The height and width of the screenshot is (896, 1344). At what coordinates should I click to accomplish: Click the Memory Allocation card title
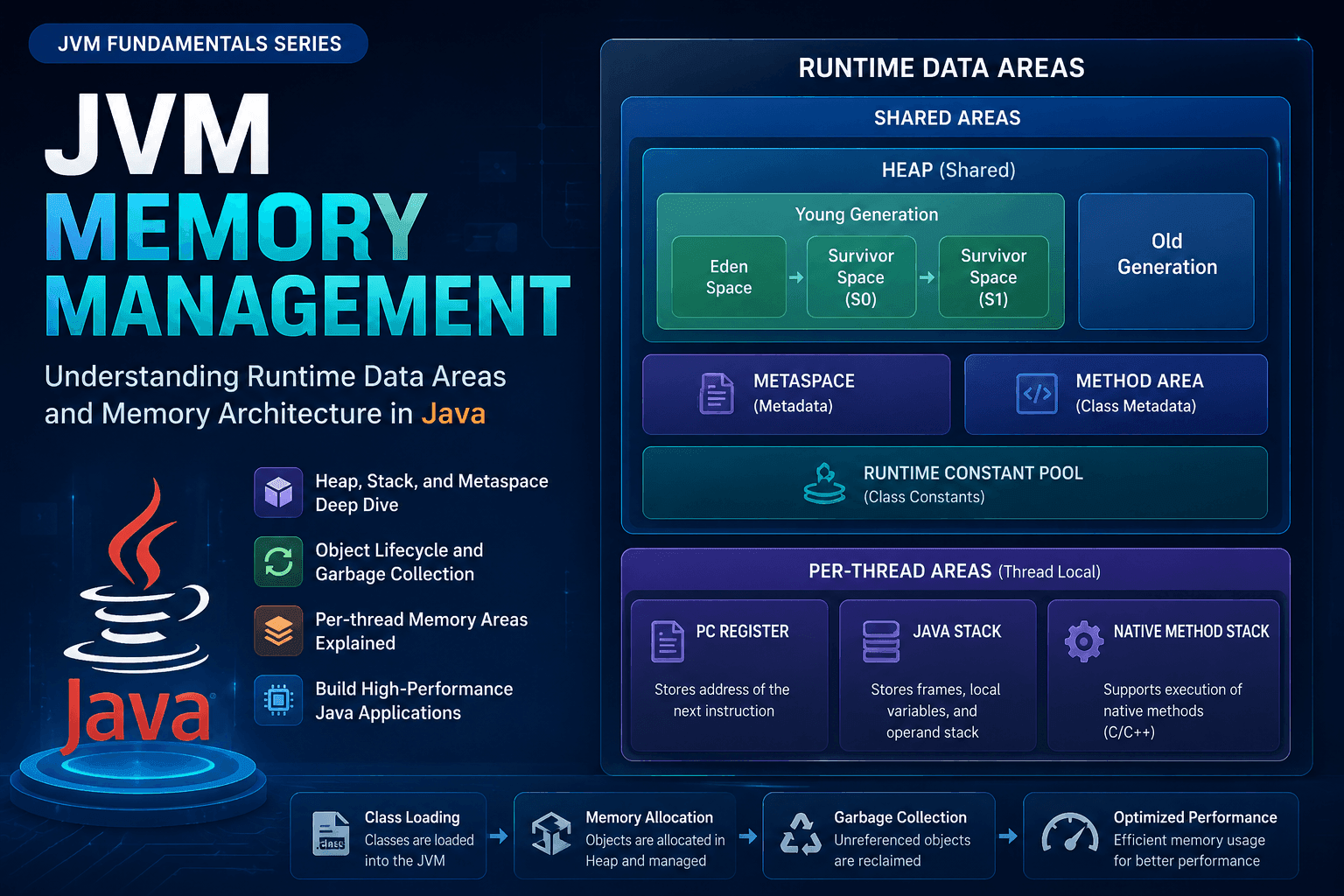pos(649,817)
